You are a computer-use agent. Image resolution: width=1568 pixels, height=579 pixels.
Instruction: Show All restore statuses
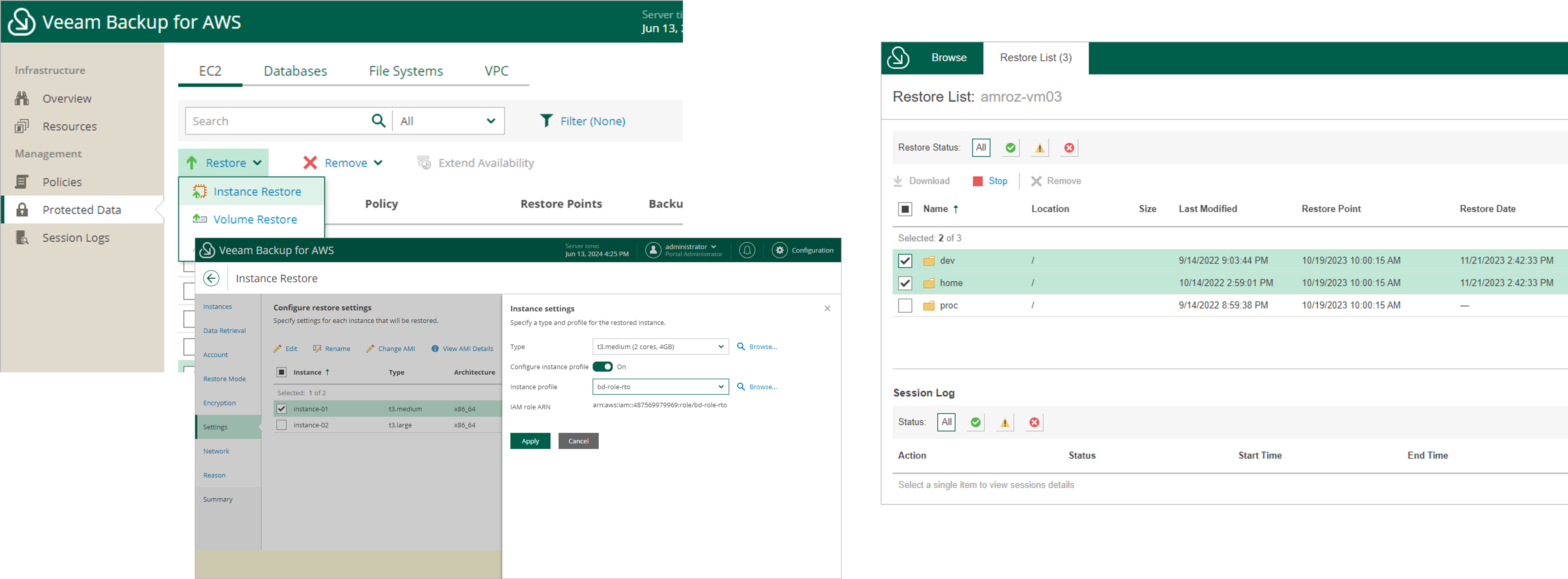point(981,148)
